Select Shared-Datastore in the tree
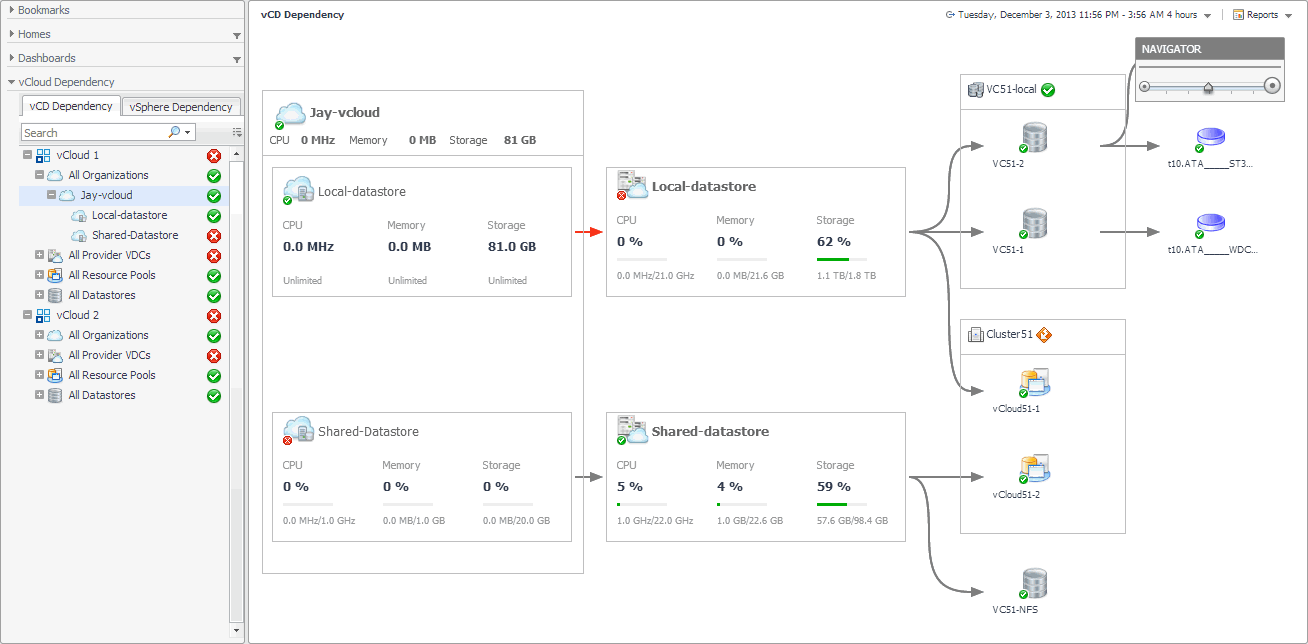1308x644 pixels. click(x=135, y=235)
